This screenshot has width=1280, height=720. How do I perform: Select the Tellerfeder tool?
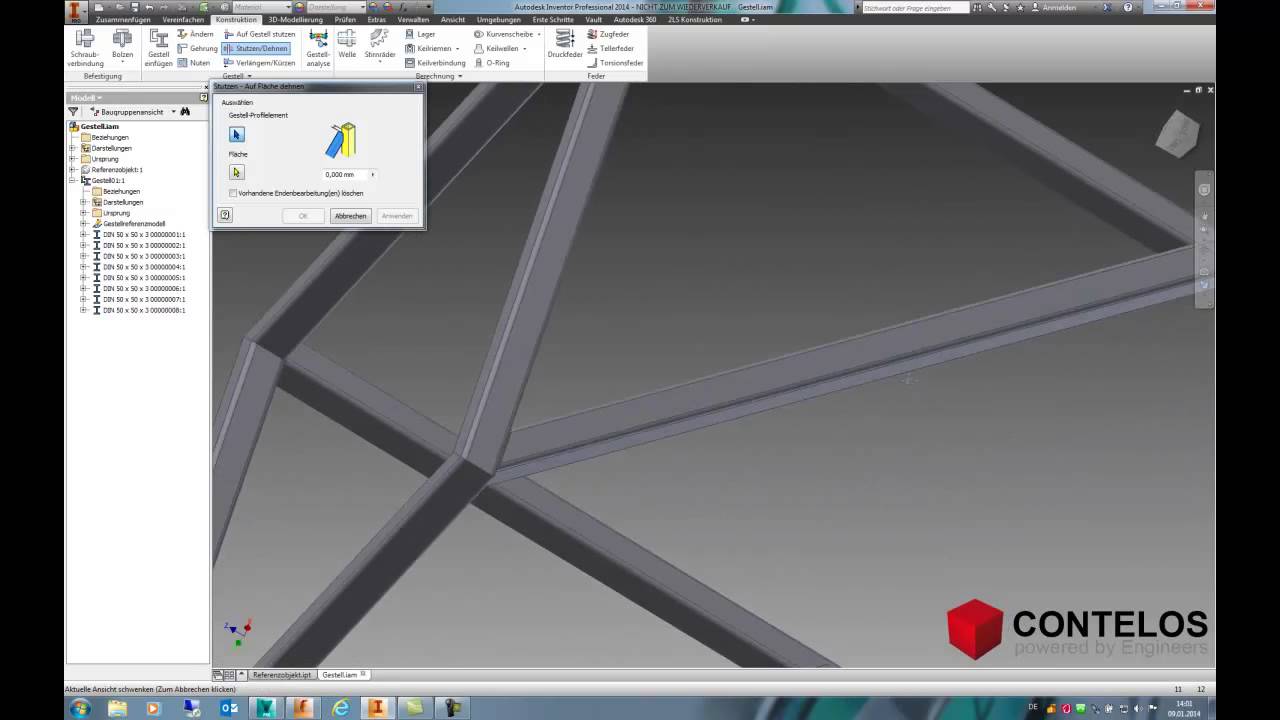click(611, 48)
